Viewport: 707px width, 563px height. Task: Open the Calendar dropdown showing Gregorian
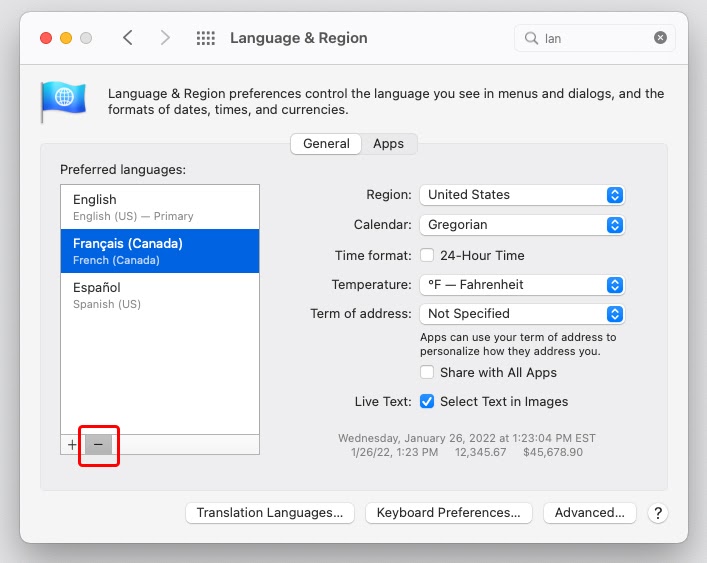(522, 224)
